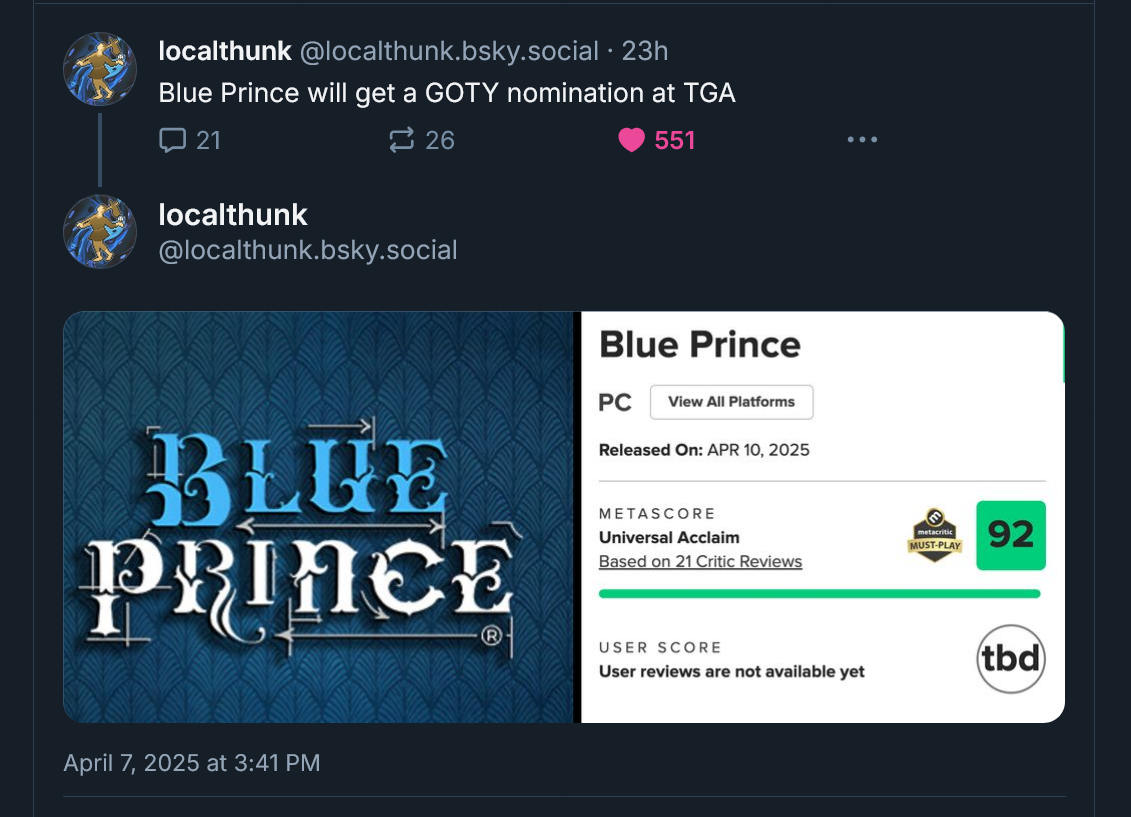
Task: Click the Metacritic Must-Play badge
Action: [x=934, y=536]
